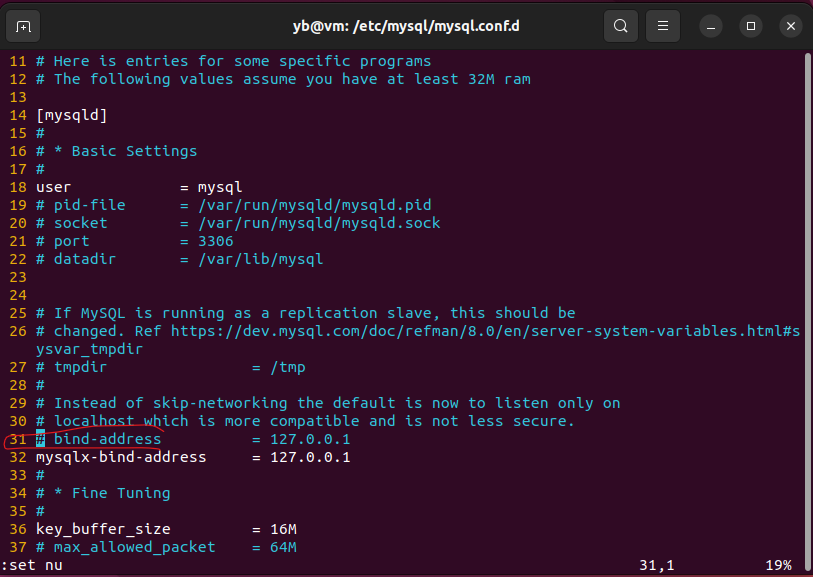Click the path /var/lib/mysql
This screenshot has height=577, width=813.
pos(260,259)
